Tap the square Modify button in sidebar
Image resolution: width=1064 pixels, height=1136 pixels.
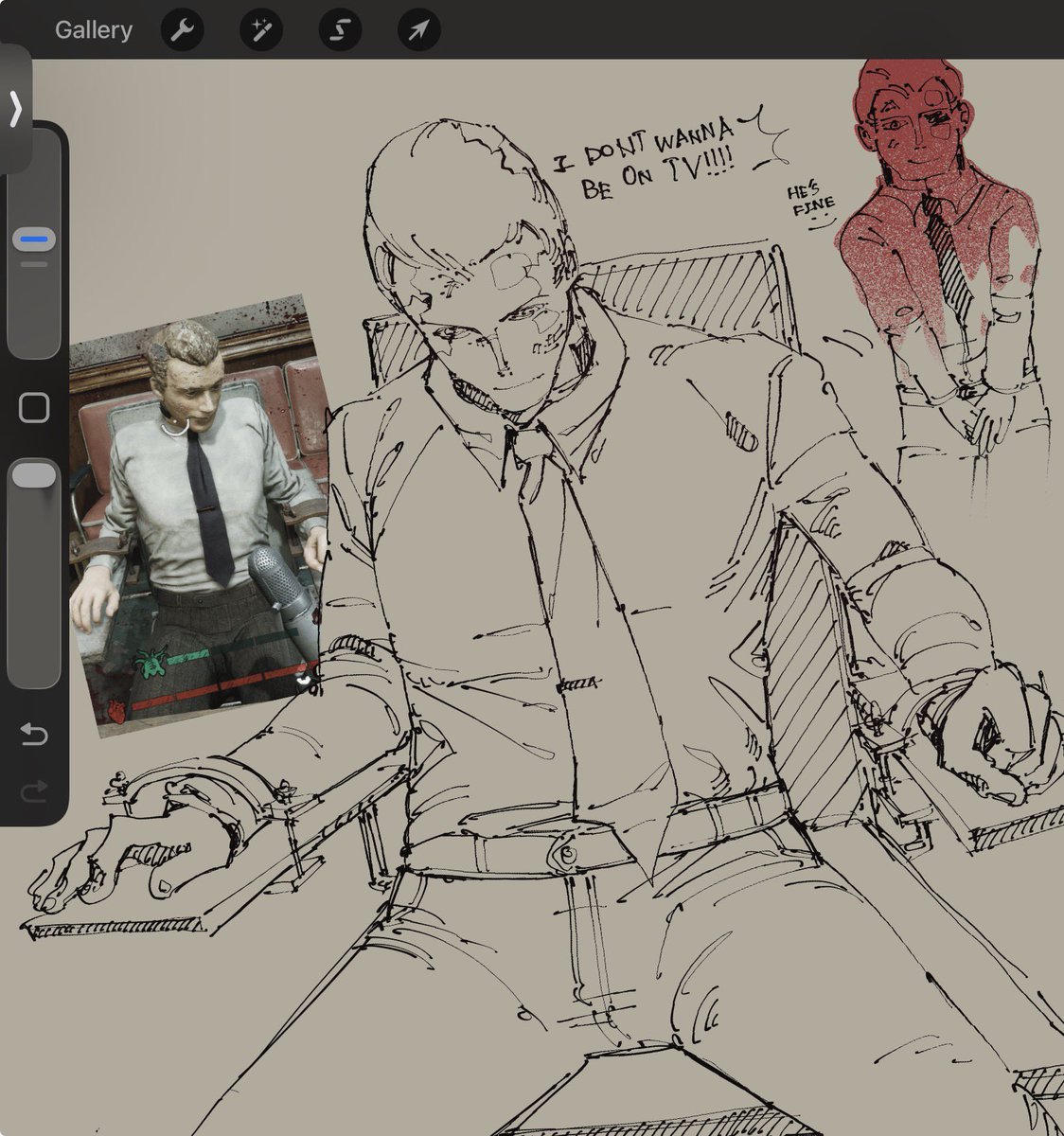[x=34, y=408]
